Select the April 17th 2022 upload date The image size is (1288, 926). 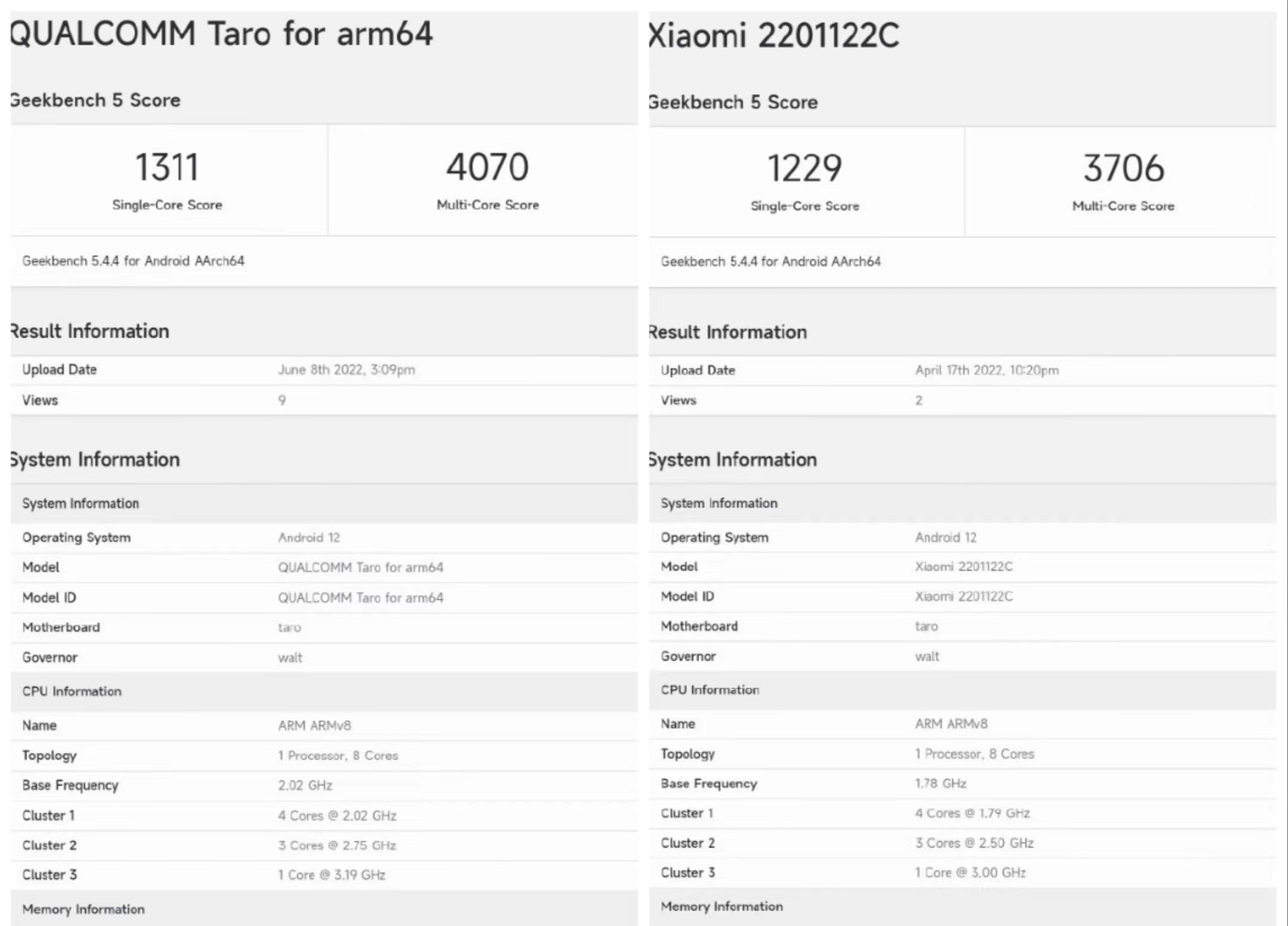[x=987, y=370]
